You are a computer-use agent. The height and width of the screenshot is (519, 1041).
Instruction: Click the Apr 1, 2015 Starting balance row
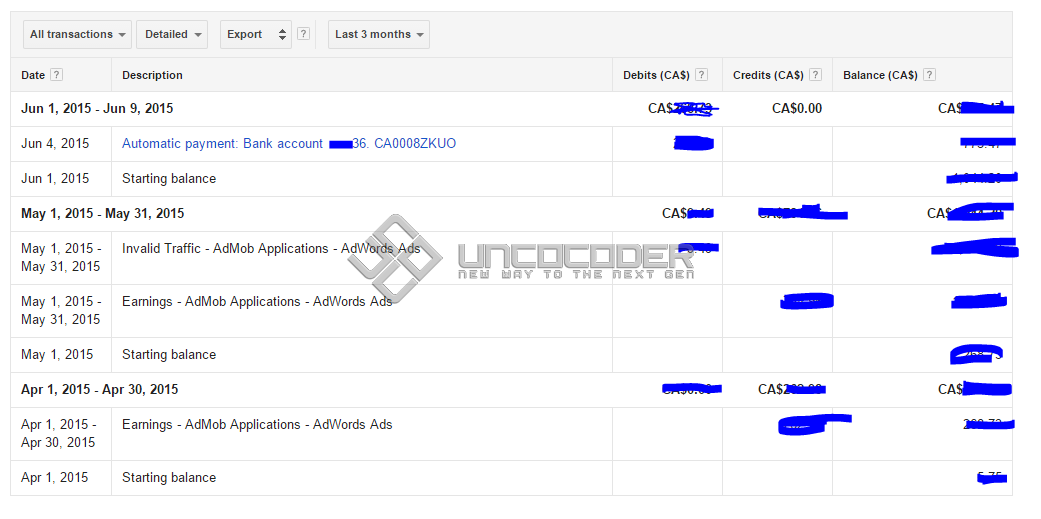511,478
